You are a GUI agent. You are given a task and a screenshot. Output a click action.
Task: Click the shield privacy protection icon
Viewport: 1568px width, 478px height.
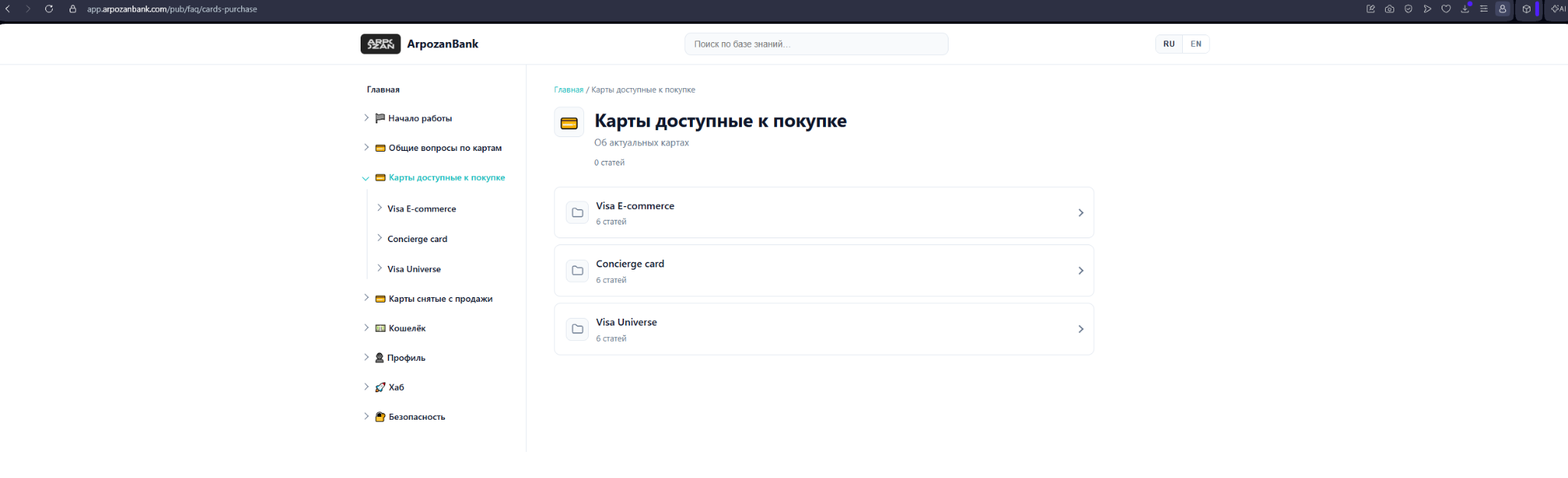point(1408,9)
